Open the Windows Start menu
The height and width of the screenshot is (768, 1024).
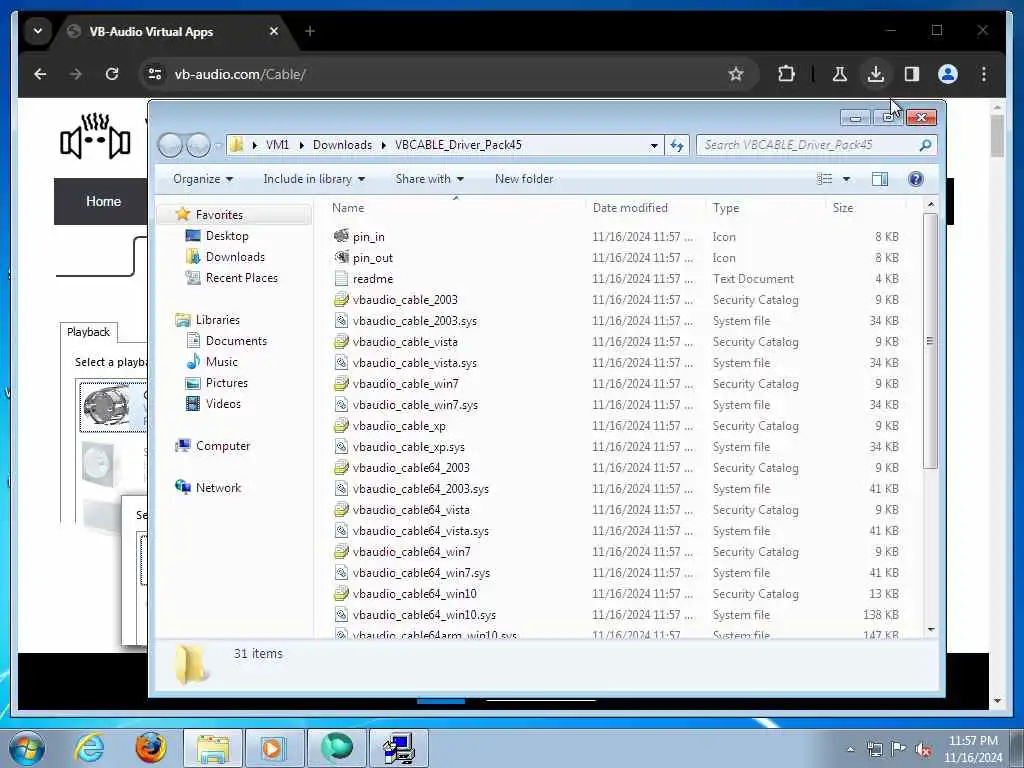click(26, 748)
